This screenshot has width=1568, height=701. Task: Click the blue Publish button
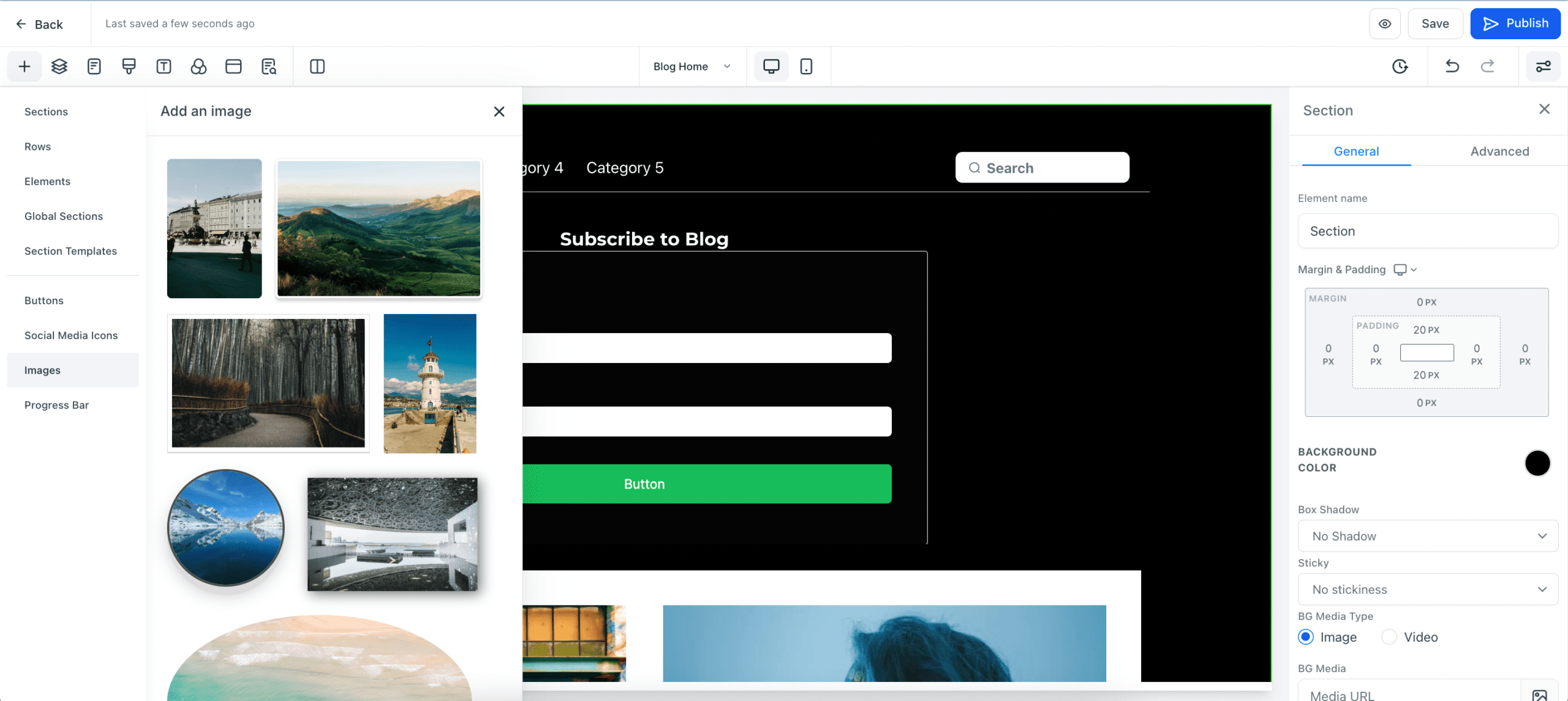1515,24
